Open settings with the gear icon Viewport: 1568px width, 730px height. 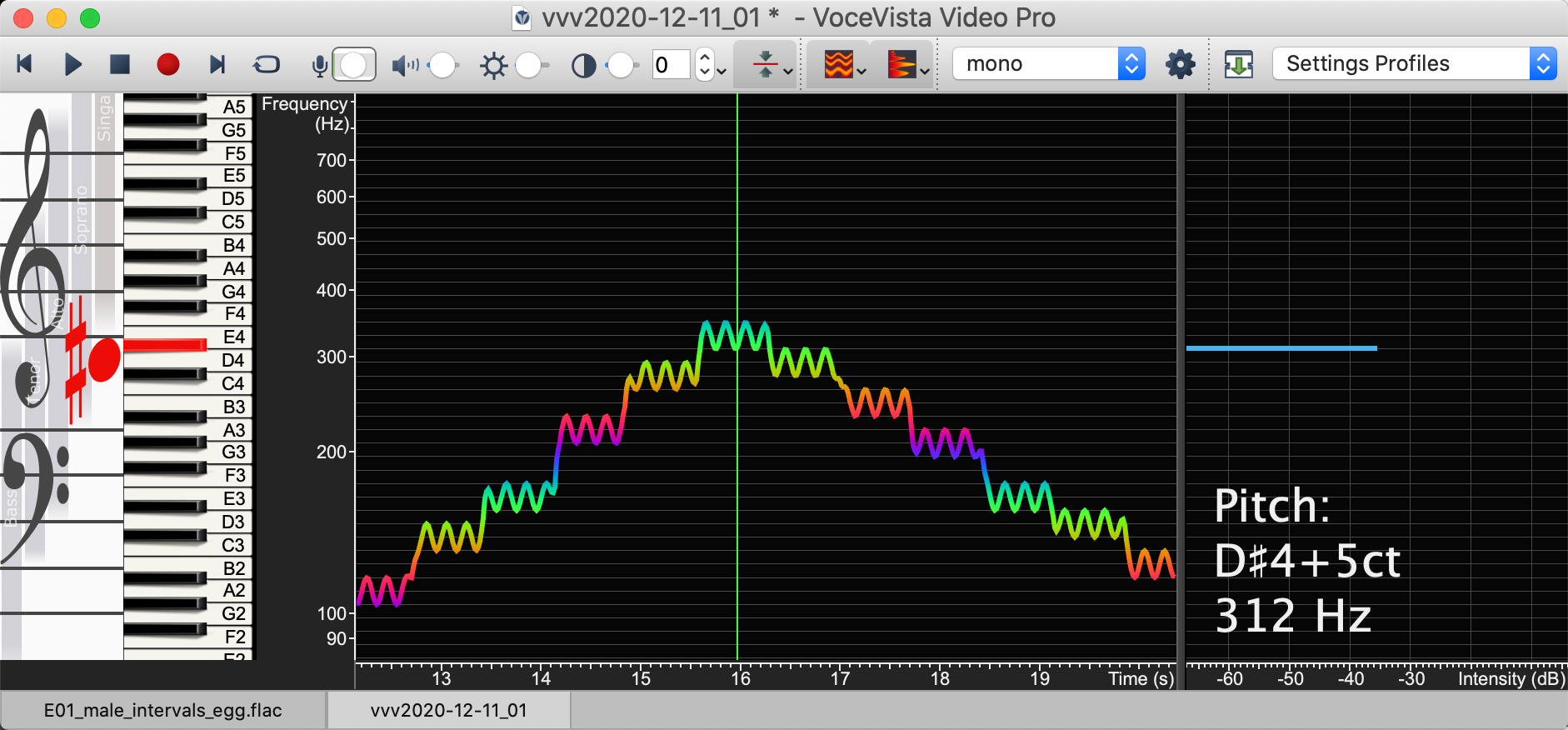1180,64
